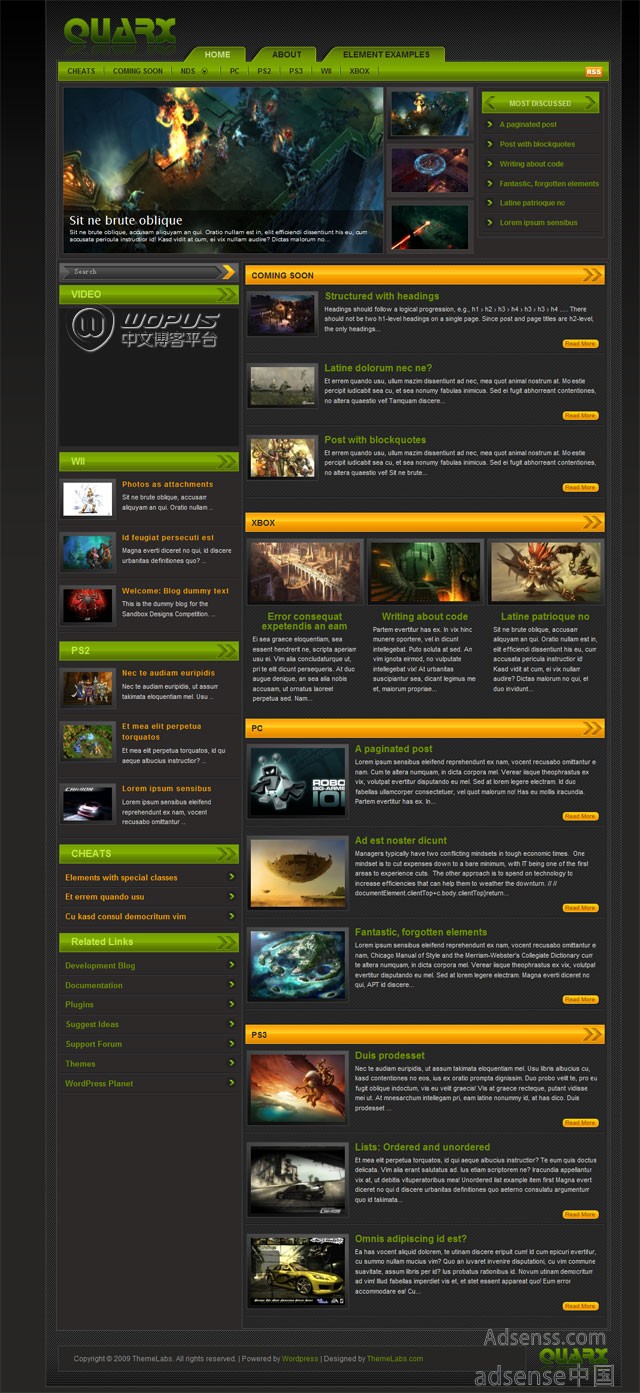This screenshot has height=1393, width=640.
Task: Select PS2 in the category bar
Action: (264, 71)
